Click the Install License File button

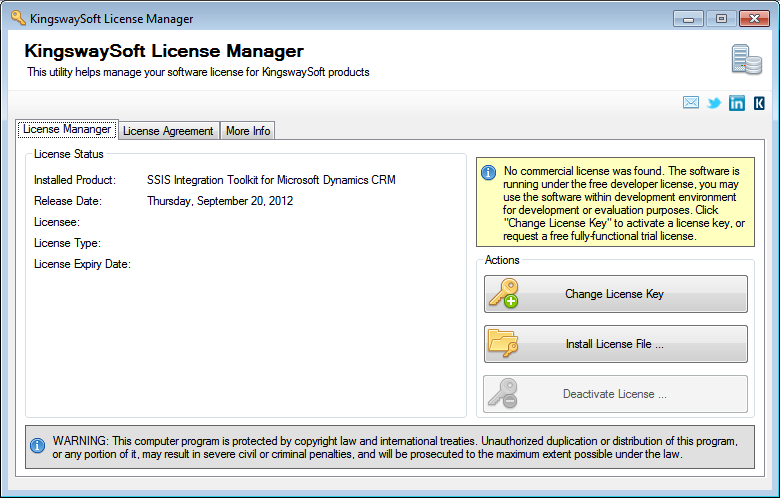(x=615, y=344)
